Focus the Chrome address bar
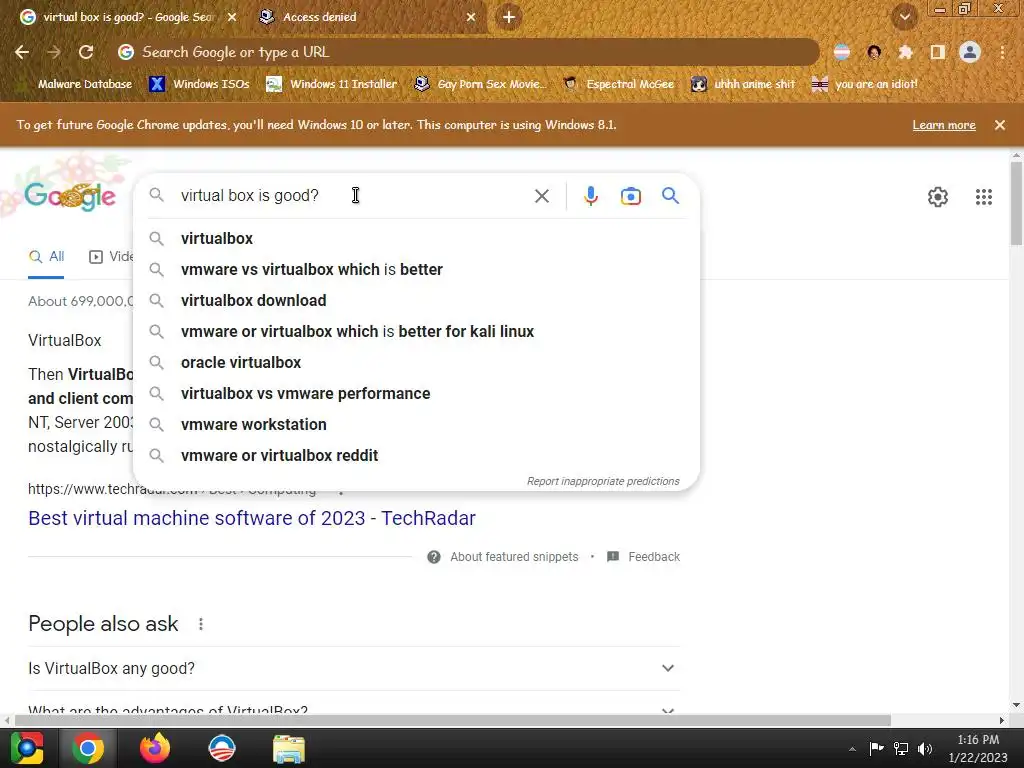The image size is (1024, 768). [467, 52]
